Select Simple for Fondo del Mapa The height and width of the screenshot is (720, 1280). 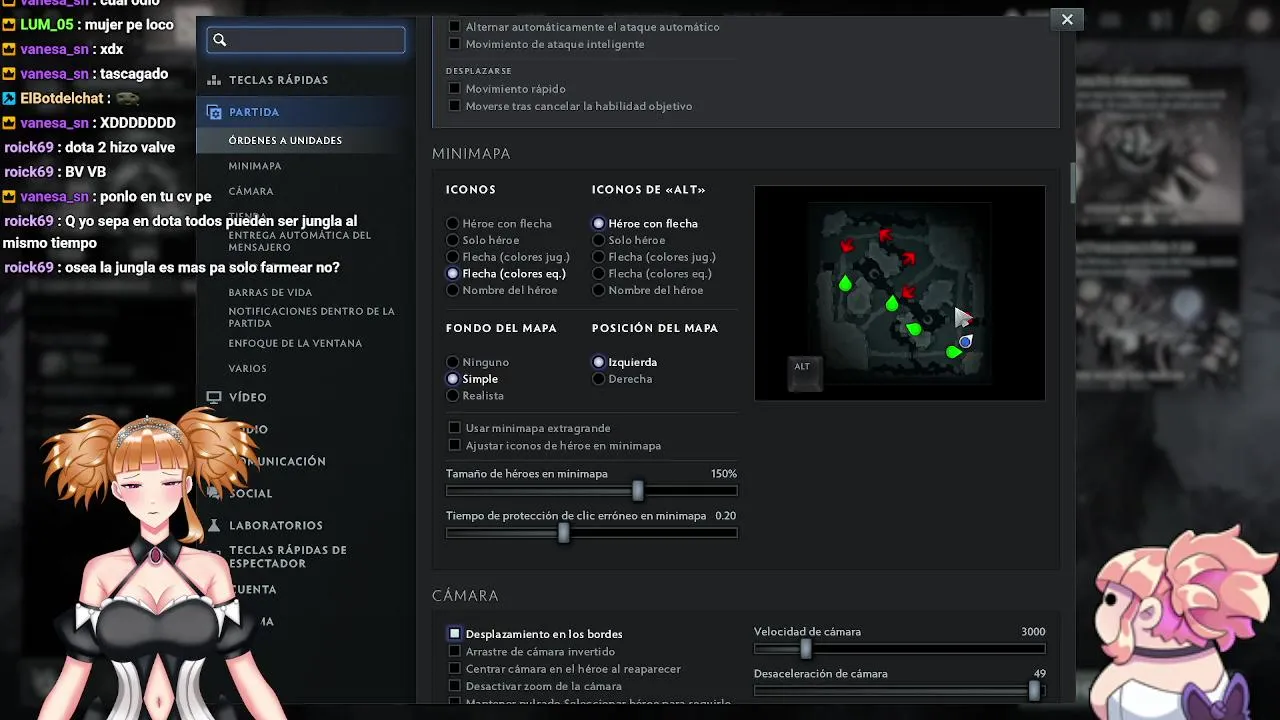[x=453, y=379]
